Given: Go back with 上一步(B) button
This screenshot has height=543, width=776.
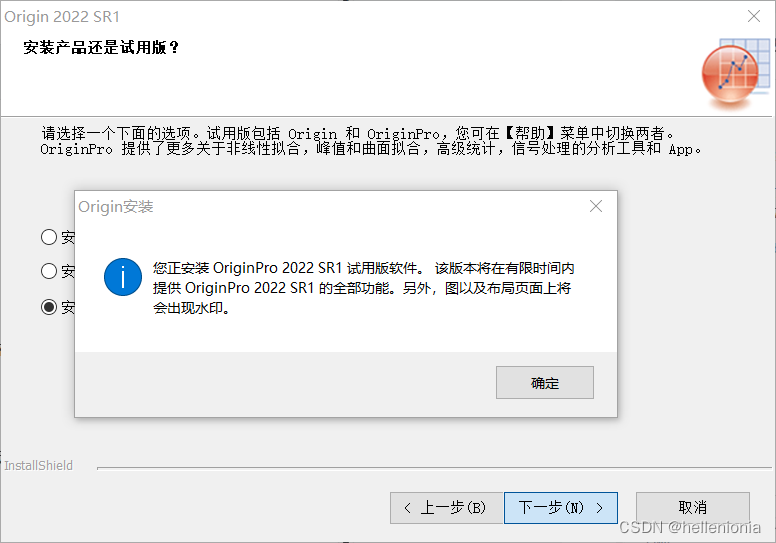Looking at the screenshot, I should [446, 507].
